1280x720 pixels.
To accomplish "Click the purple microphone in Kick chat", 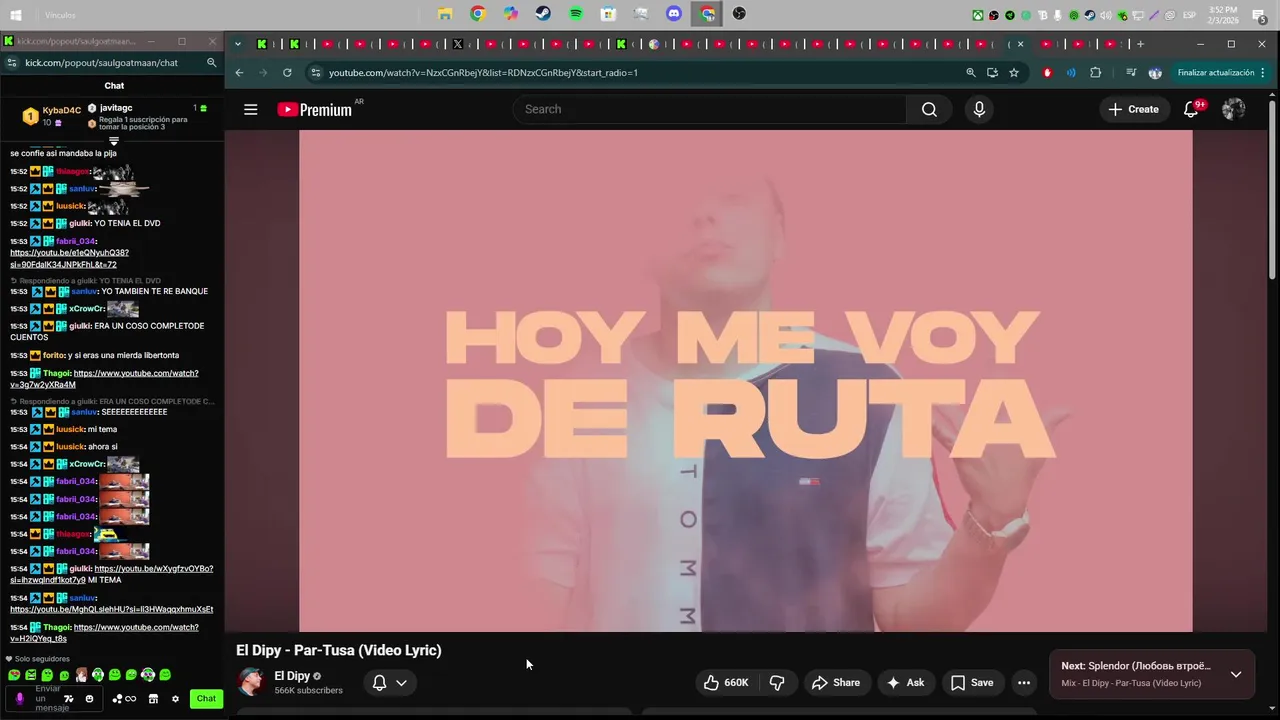I will coord(19,699).
